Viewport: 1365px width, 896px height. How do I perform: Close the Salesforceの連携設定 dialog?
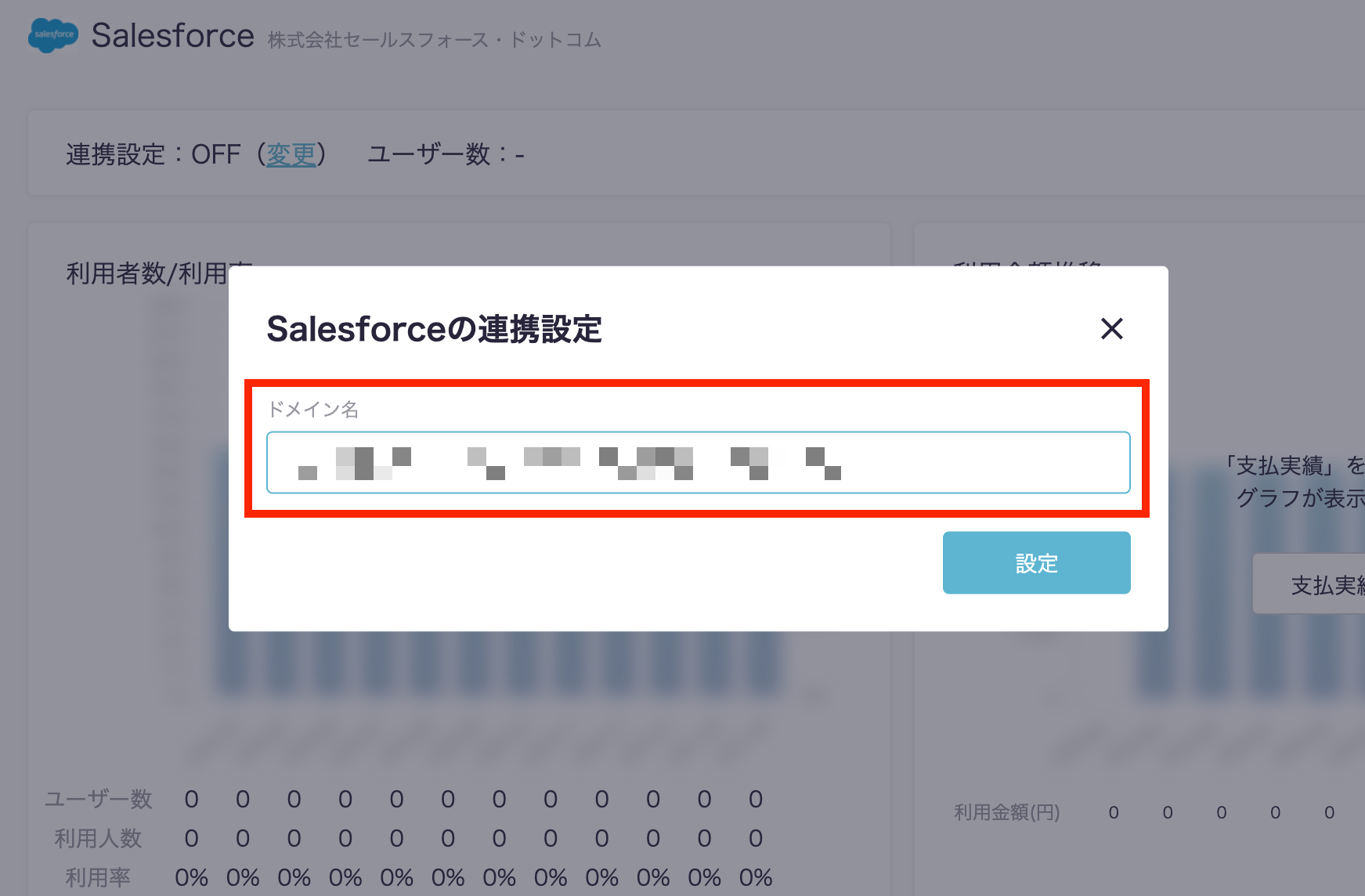1111,329
